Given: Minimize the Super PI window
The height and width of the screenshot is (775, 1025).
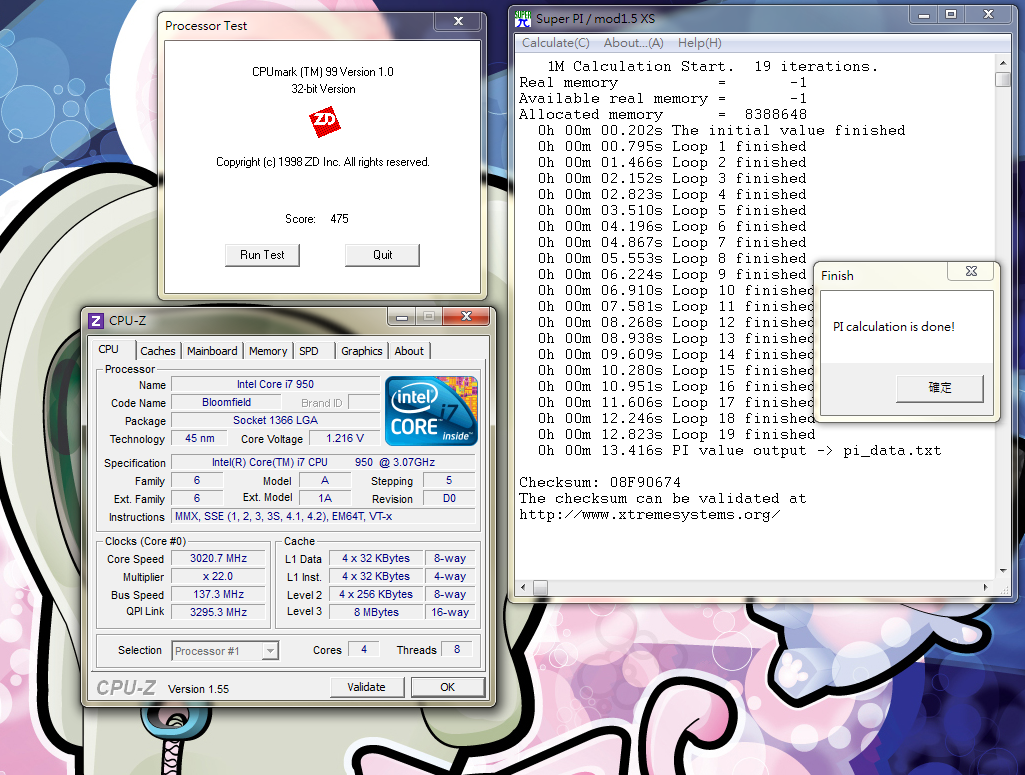Looking at the screenshot, I should (924, 15).
